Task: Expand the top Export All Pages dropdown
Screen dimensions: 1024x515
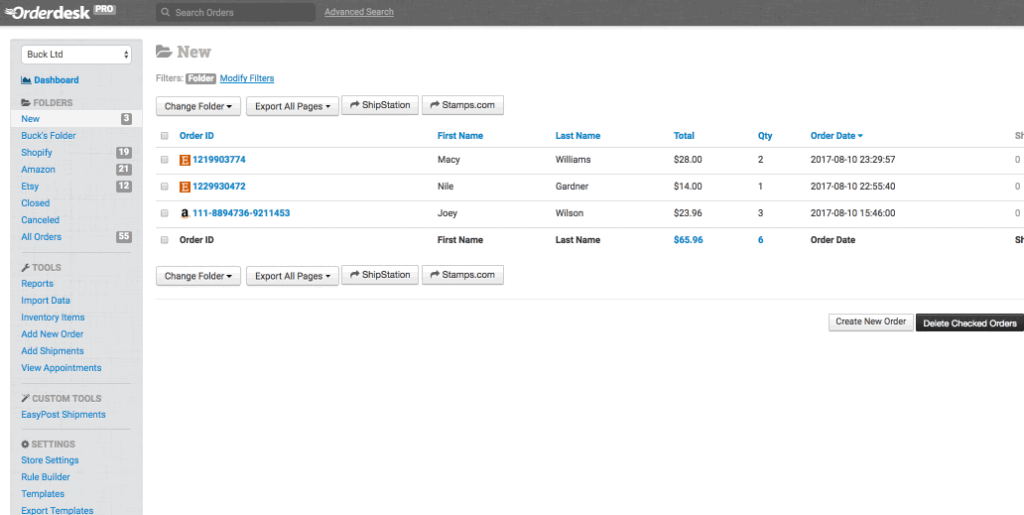Action: click(291, 106)
